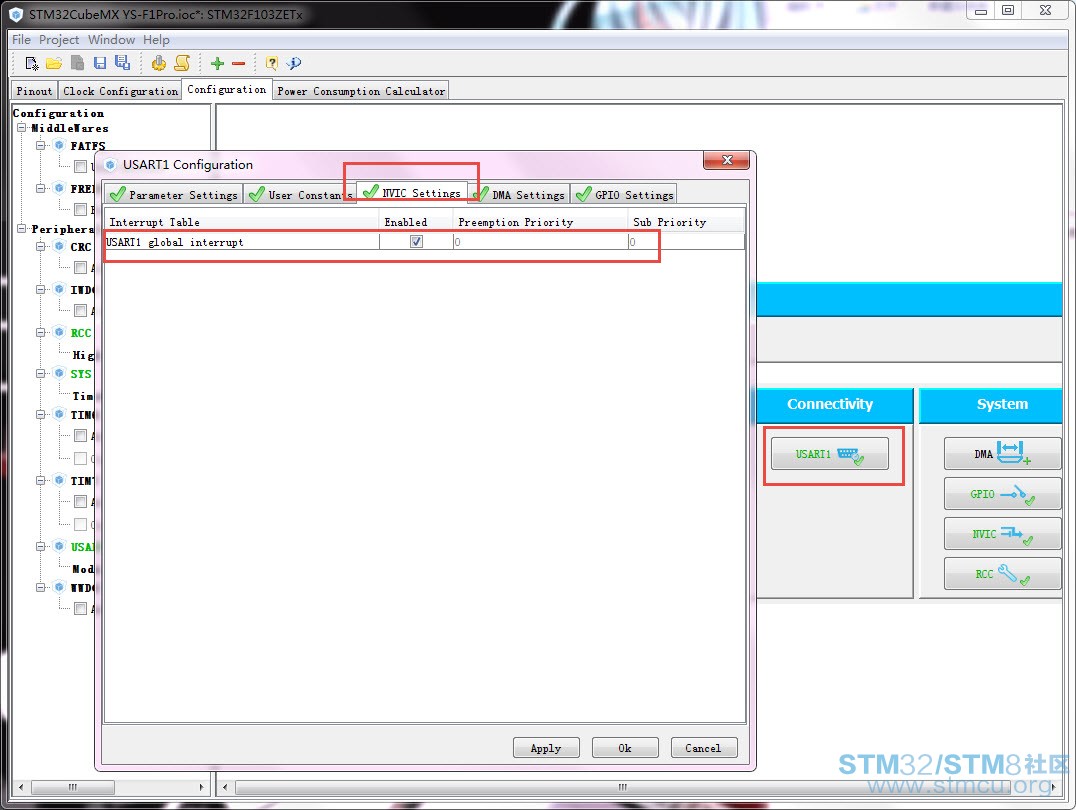Screen dimensions: 1076x810
Task: Click the Ok button
Action: point(625,748)
